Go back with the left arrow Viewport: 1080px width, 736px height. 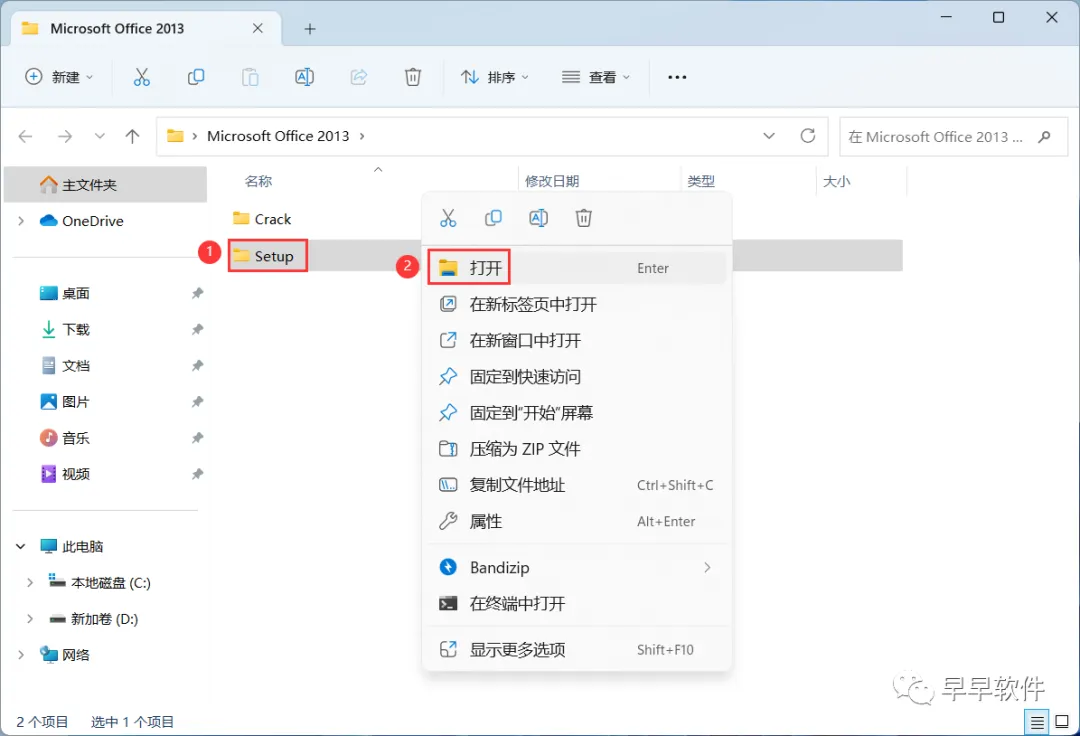pyautogui.click(x=25, y=136)
